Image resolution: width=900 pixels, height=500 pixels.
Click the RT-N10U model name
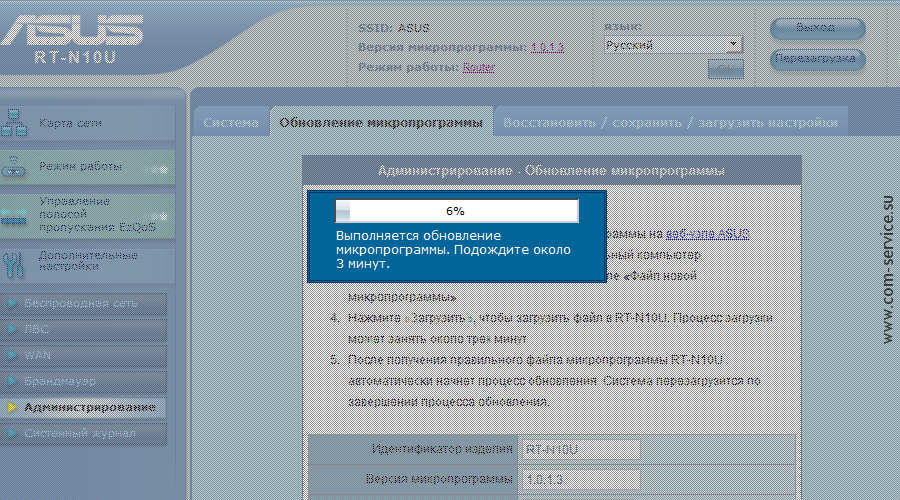(x=75, y=57)
